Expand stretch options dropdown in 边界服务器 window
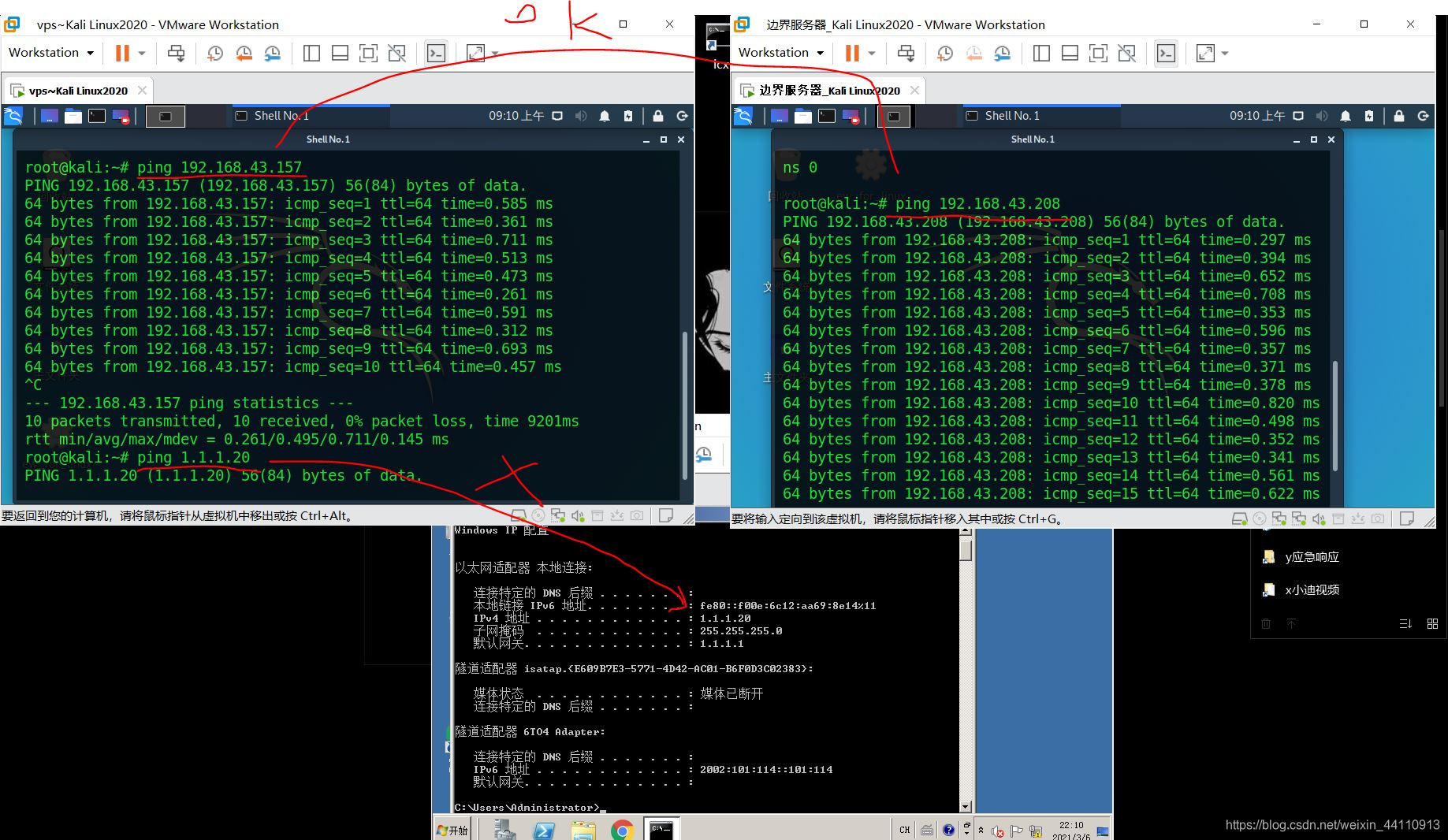1448x840 pixels. (1225, 54)
